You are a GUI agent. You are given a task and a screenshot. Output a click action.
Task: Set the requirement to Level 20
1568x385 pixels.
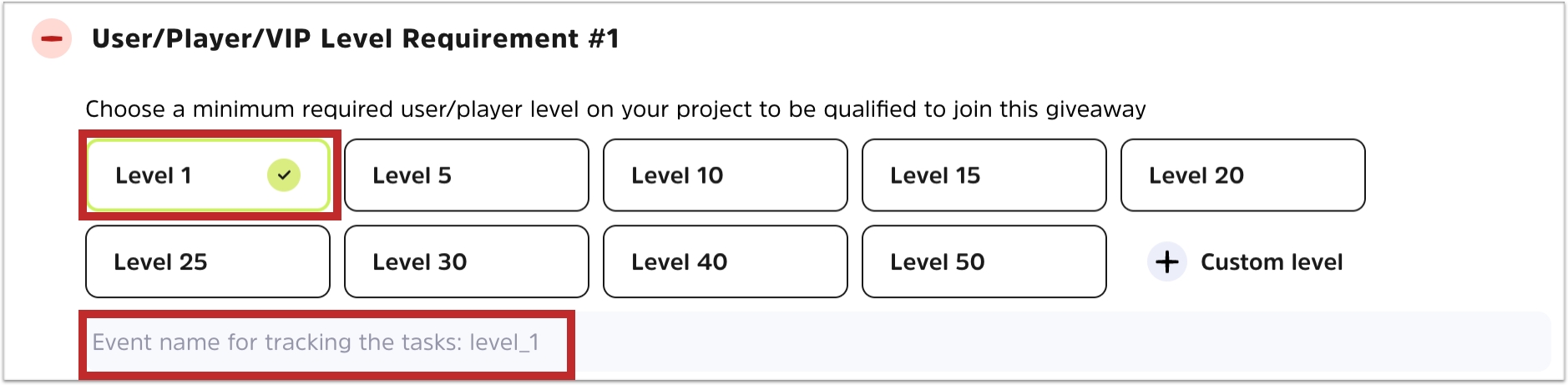coord(1242,175)
